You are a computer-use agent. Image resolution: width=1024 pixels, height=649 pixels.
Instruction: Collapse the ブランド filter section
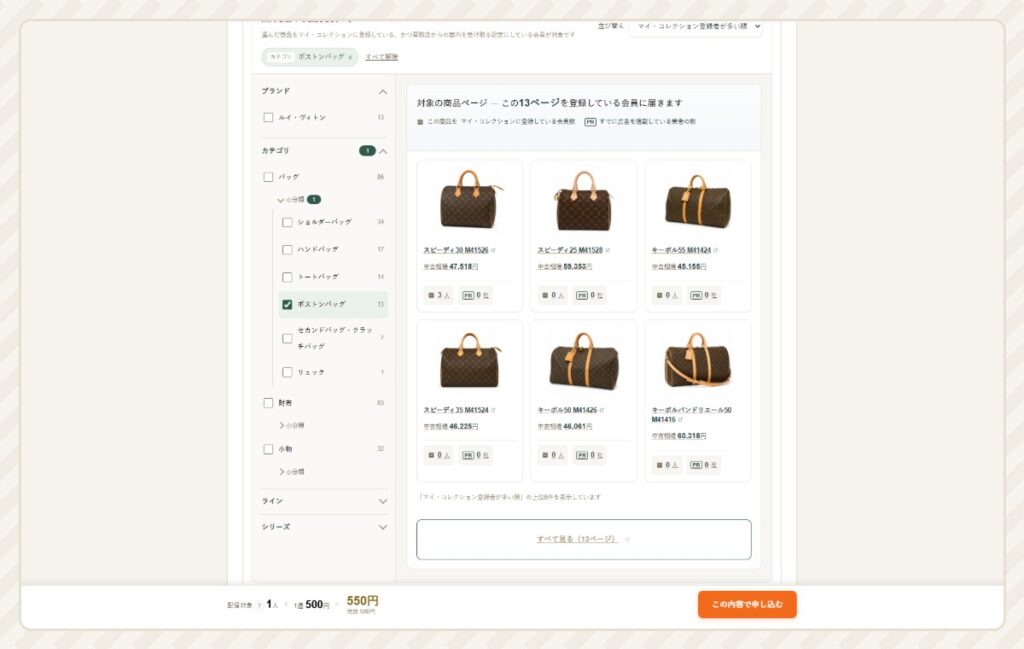[x=383, y=91]
